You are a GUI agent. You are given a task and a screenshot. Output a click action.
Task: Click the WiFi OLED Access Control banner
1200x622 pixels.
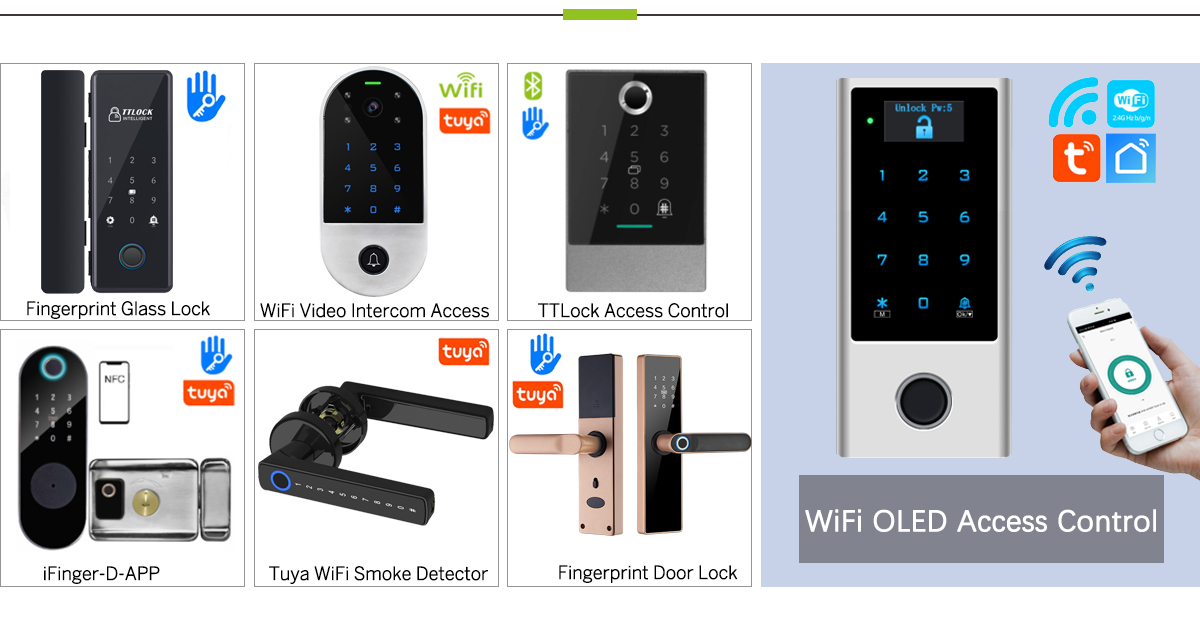[981, 520]
